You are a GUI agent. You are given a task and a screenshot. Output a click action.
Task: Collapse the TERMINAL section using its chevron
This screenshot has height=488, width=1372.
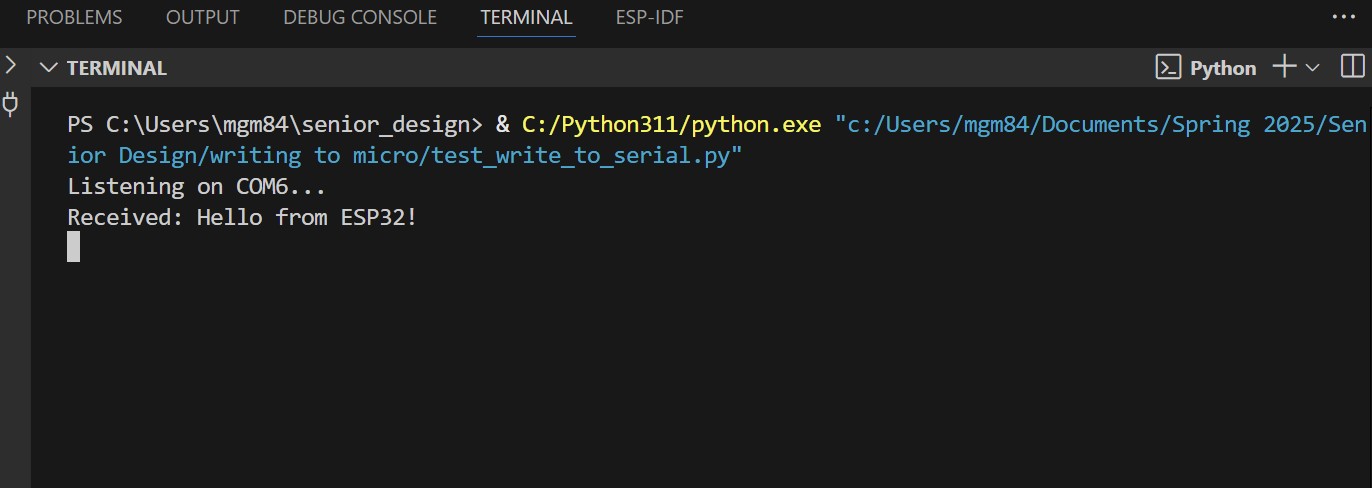(48, 68)
